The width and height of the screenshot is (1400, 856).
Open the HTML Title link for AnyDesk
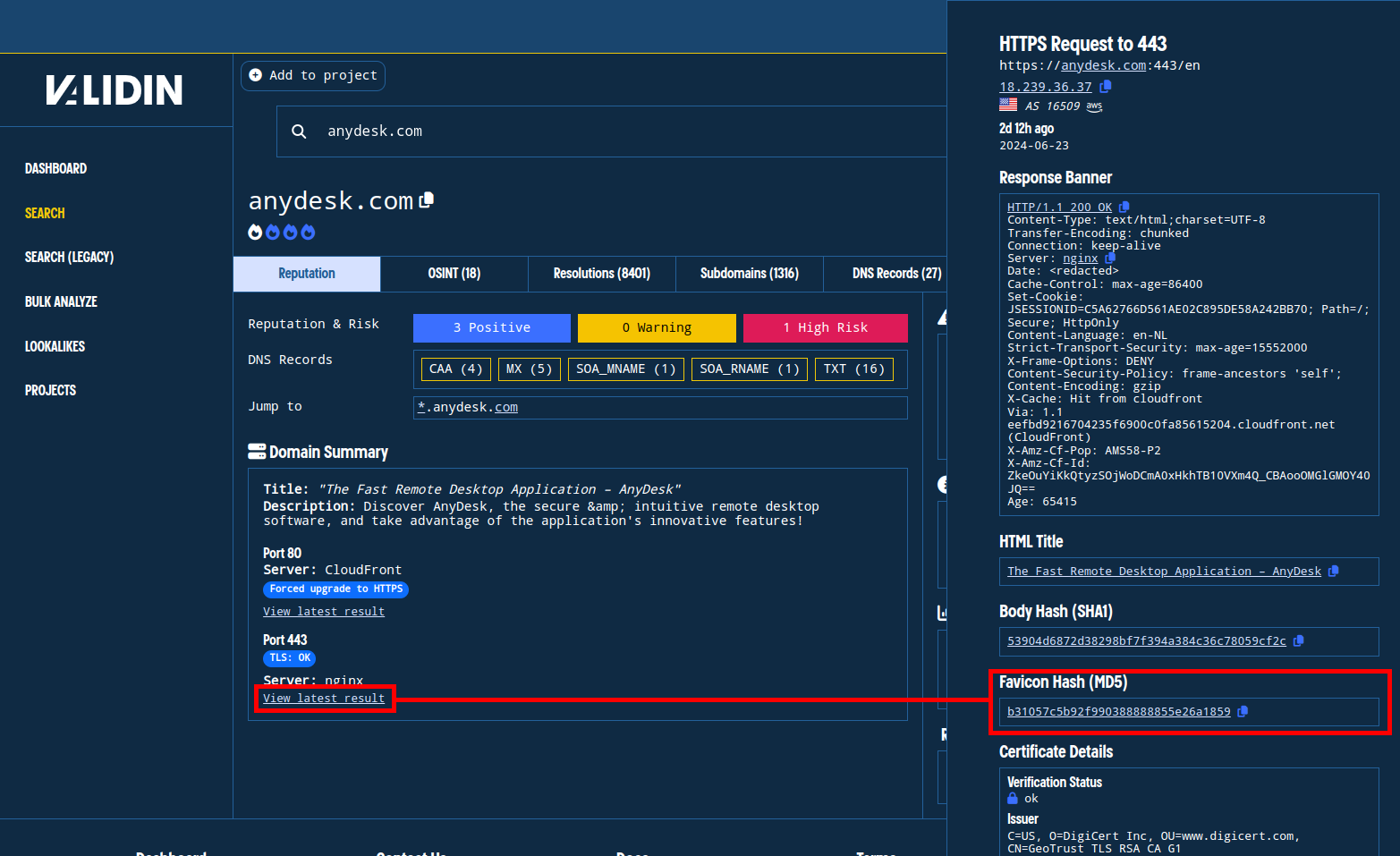[x=1164, y=572]
